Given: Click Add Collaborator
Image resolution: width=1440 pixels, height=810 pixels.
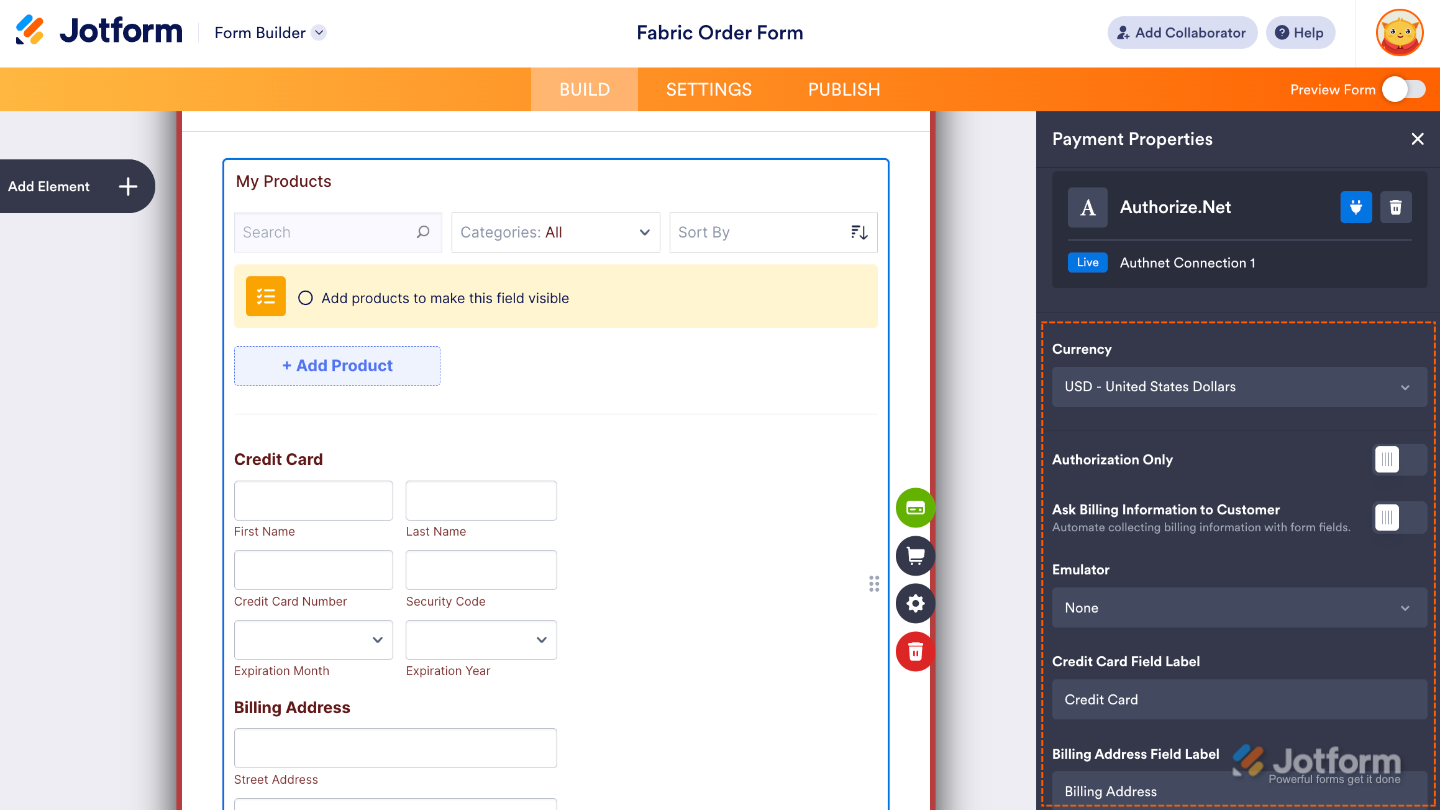Looking at the screenshot, I should 1182,32.
